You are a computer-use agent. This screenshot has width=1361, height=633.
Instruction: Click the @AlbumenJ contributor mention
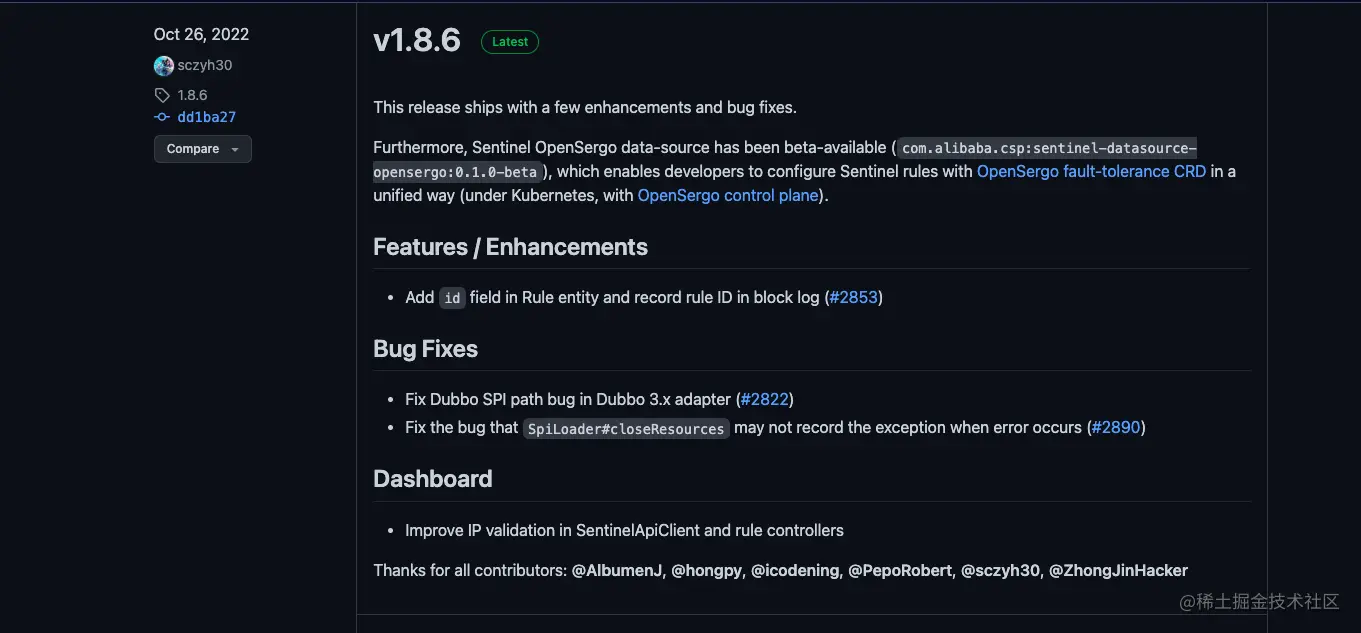pos(617,570)
